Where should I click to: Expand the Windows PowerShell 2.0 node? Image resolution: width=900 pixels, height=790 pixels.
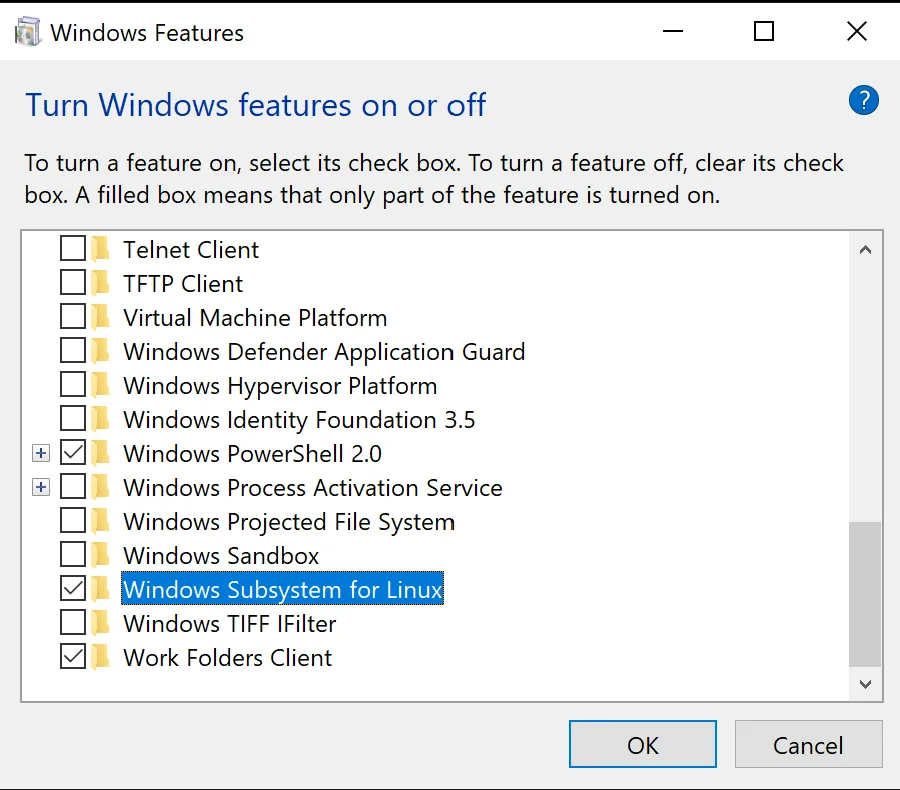41,453
